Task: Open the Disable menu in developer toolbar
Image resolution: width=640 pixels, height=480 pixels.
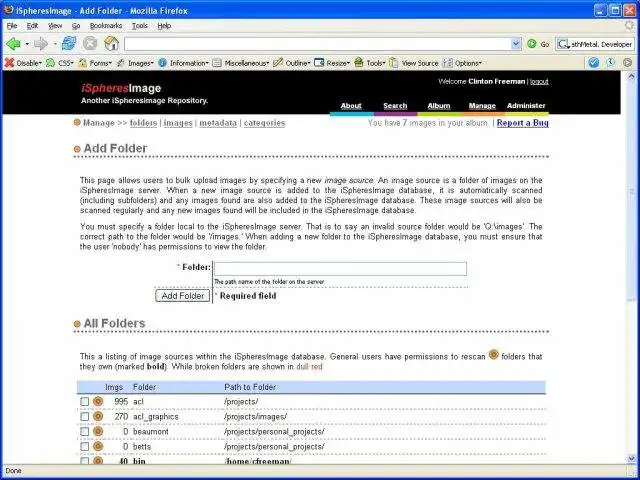Action: (x=23, y=63)
